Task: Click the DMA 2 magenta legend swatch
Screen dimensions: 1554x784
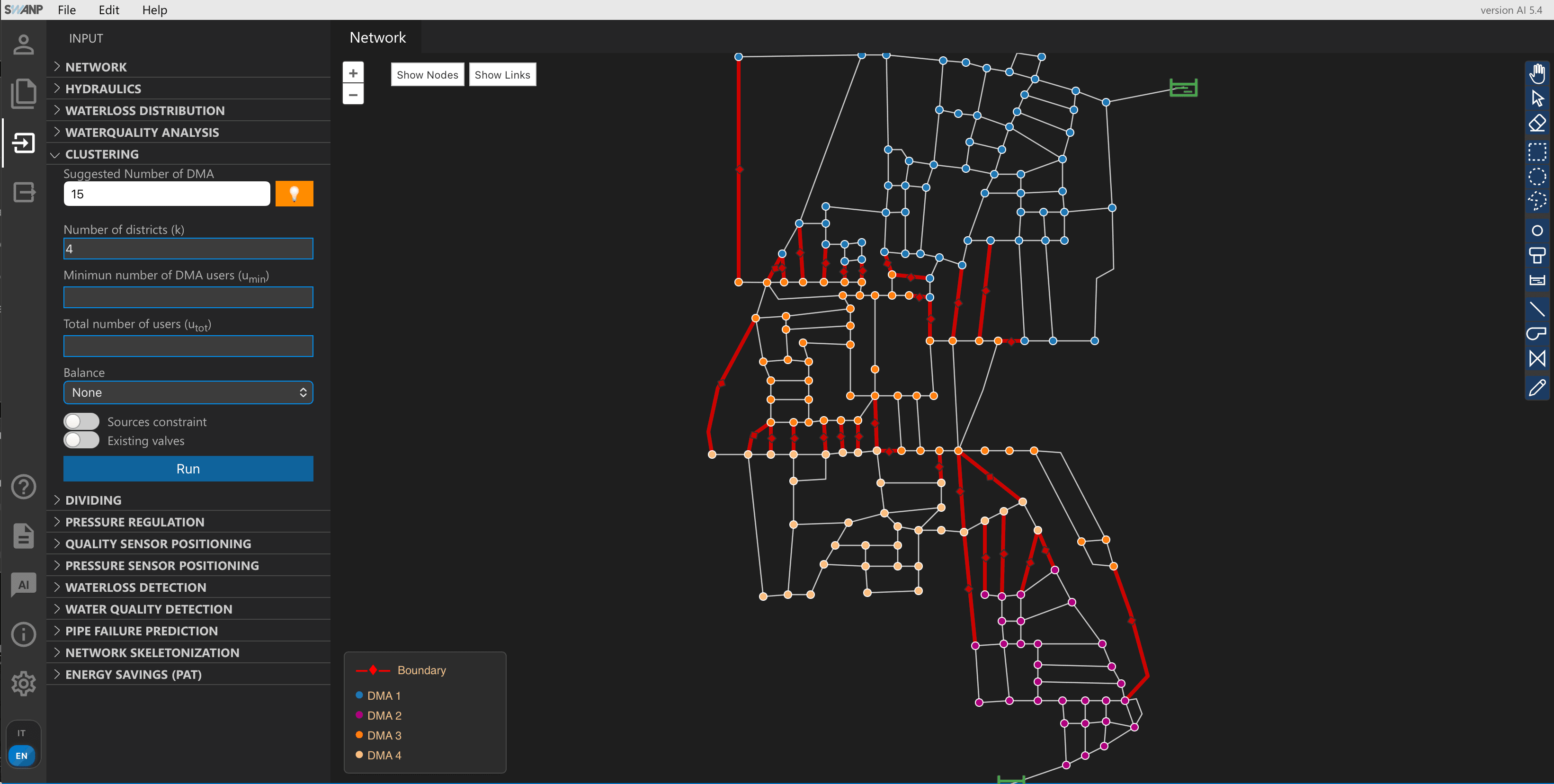Action: click(x=359, y=715)
